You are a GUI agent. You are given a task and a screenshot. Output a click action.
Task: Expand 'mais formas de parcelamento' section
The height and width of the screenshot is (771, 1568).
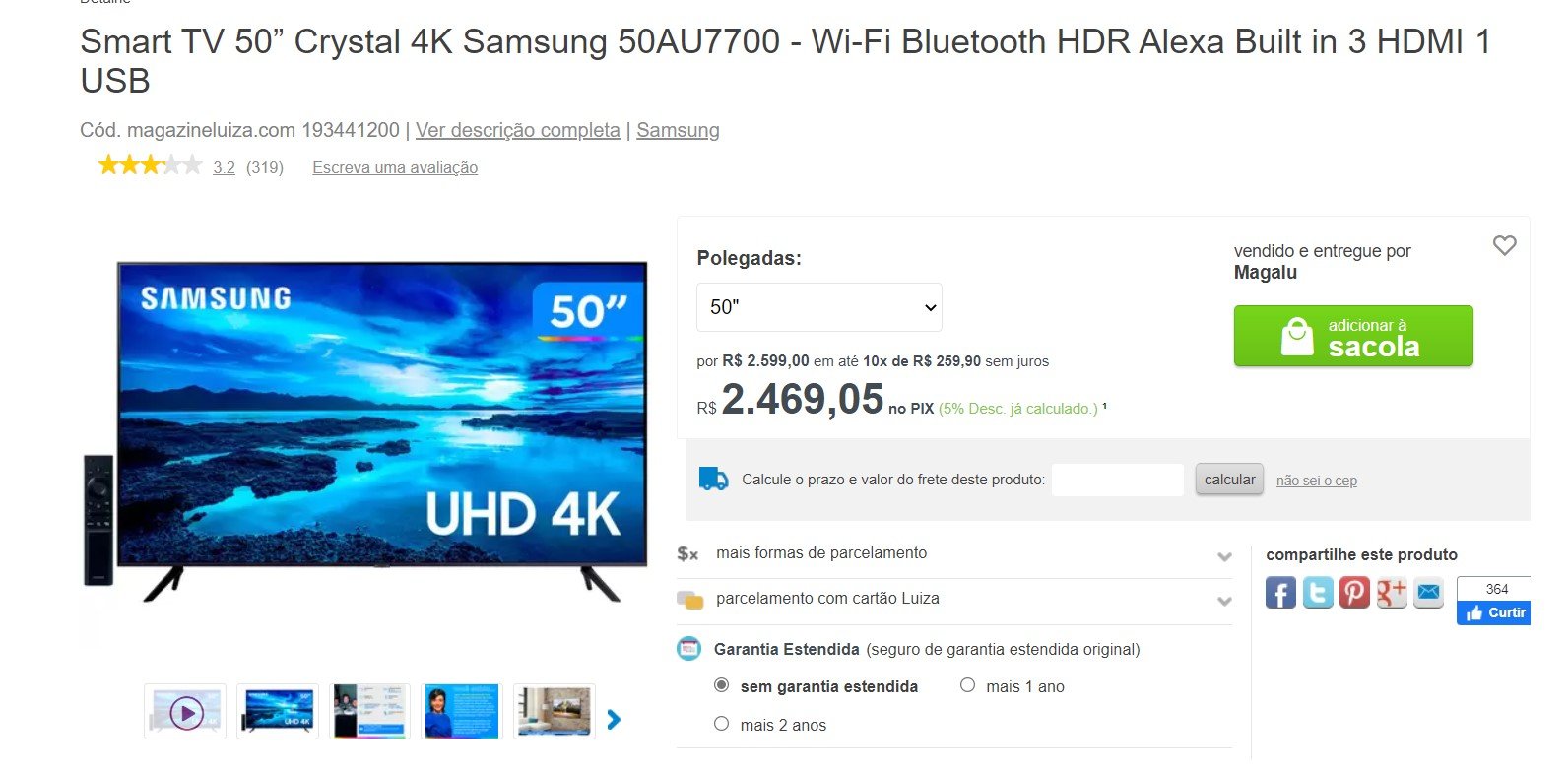[x=954, y=554]
